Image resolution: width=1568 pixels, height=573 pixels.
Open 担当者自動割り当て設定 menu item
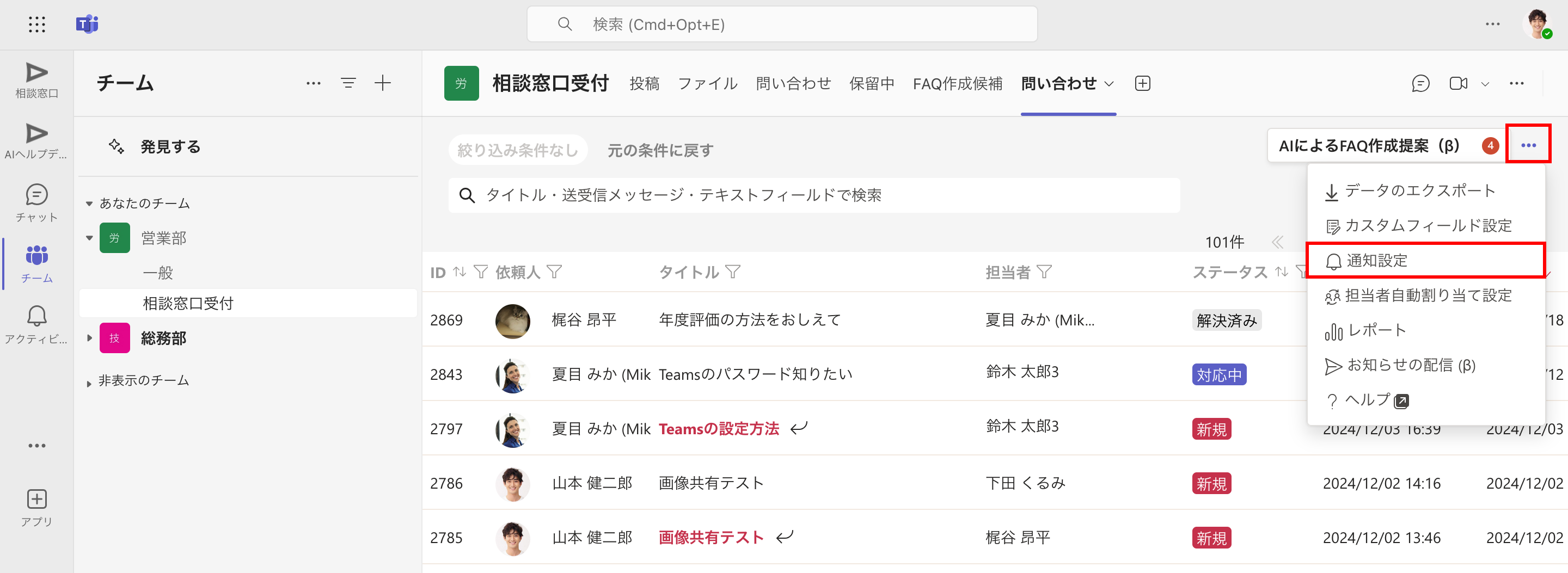(1425, 295)
